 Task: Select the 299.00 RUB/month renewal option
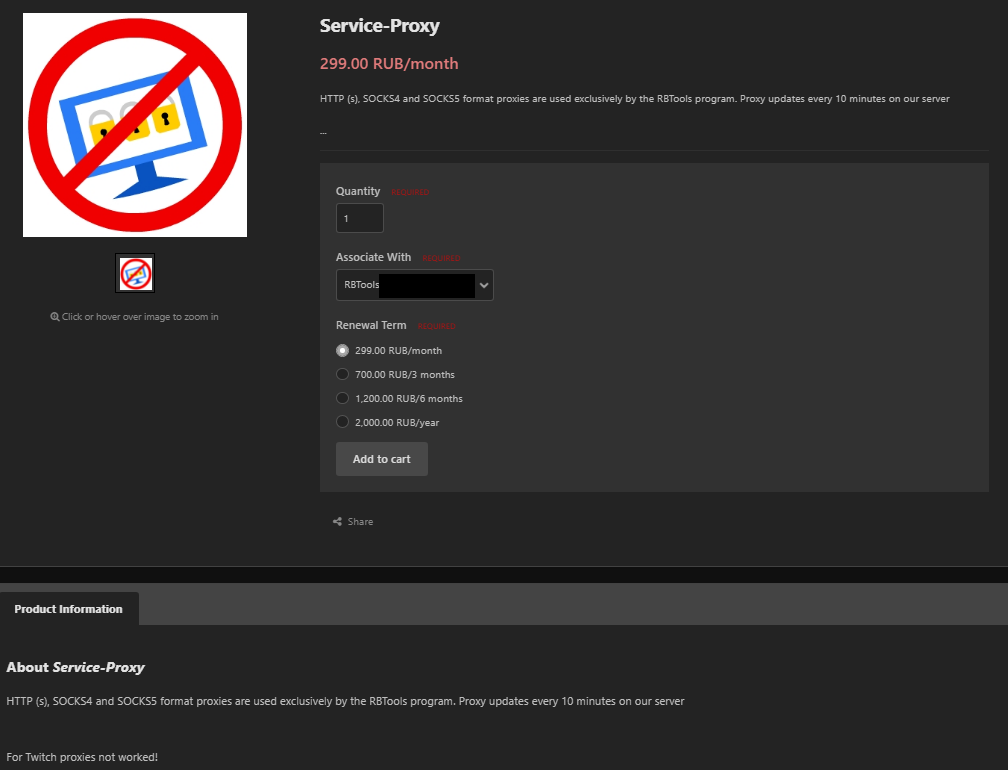tap(343, 351)
